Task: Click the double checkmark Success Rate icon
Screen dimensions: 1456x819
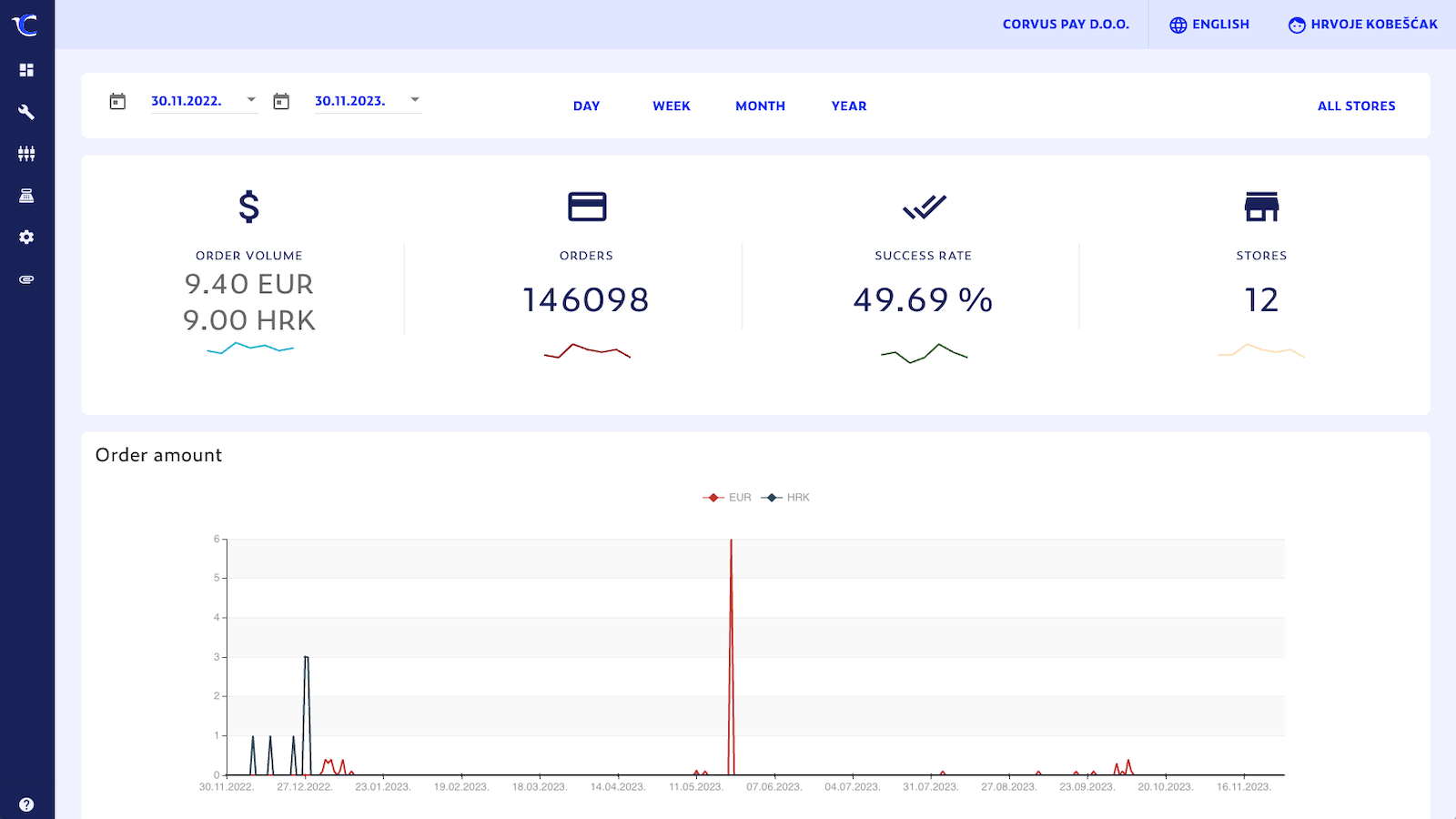Action: (924, 207)
